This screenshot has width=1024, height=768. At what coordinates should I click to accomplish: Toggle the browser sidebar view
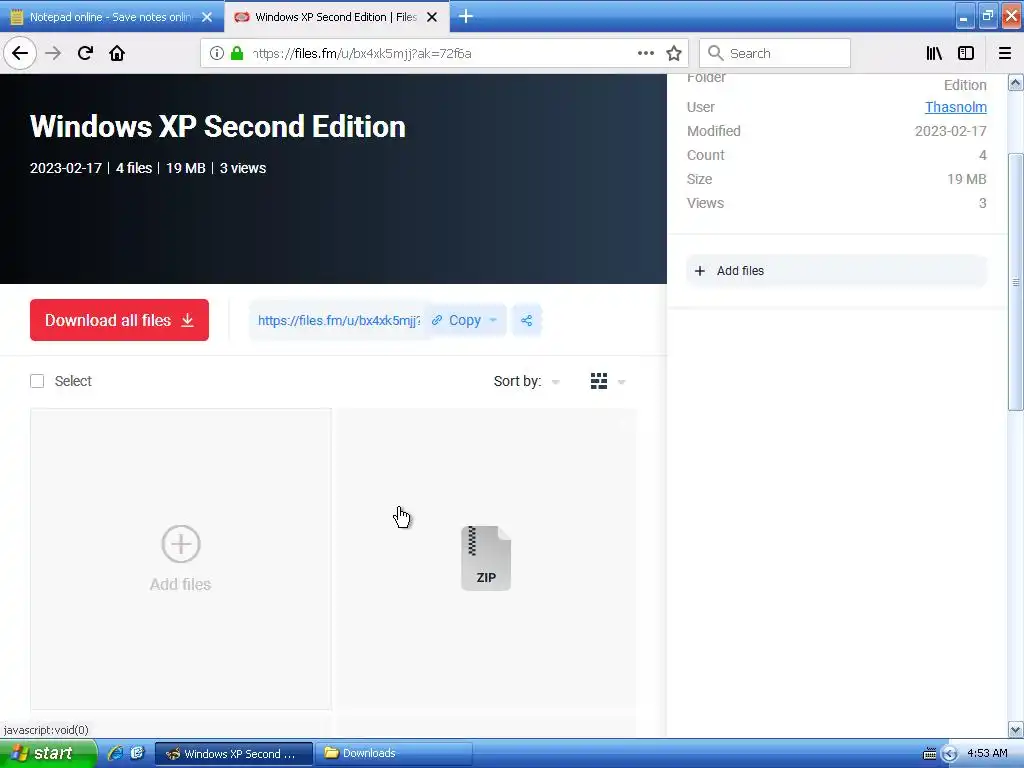click(966, 53)
